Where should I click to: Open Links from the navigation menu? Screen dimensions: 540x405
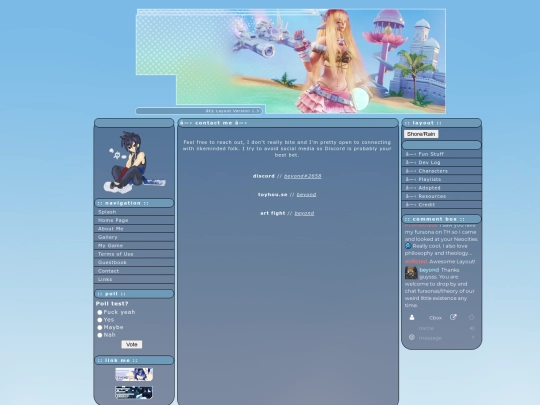click(134, 279)
